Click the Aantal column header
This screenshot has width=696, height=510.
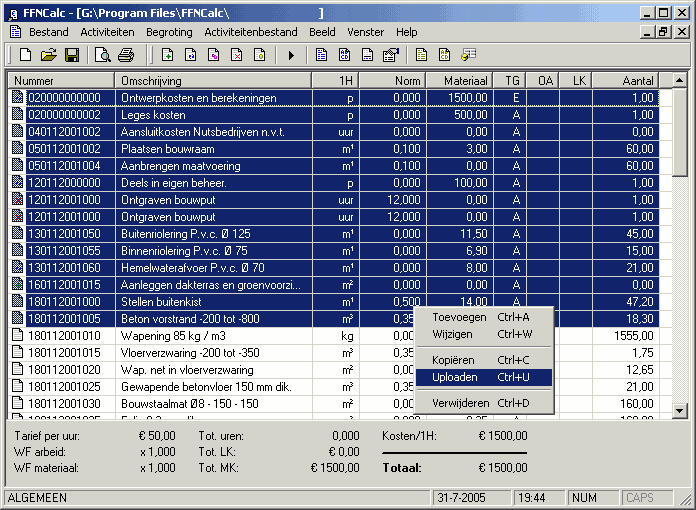click(x=626, y=81)
